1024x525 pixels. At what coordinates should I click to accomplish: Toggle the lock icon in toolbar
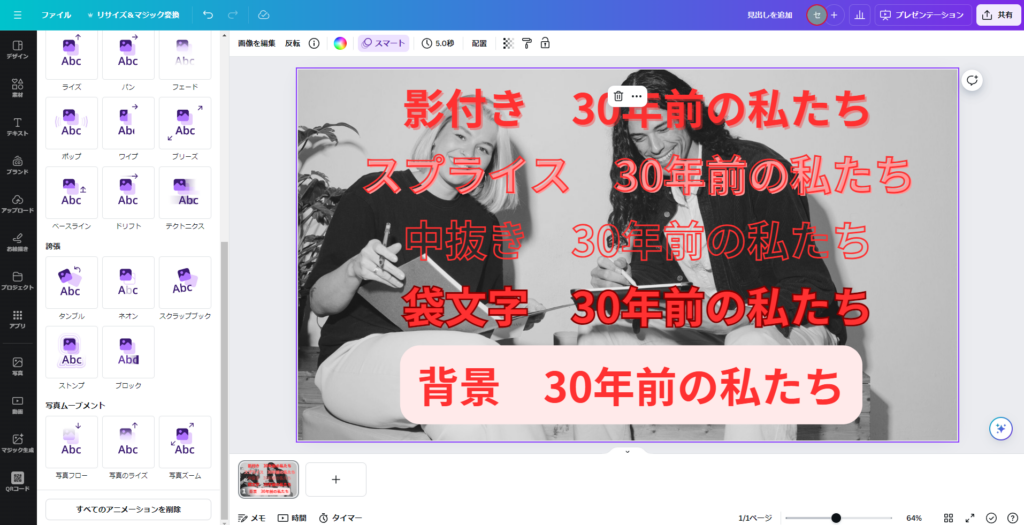pyautogui.click(x=545, y=43)
